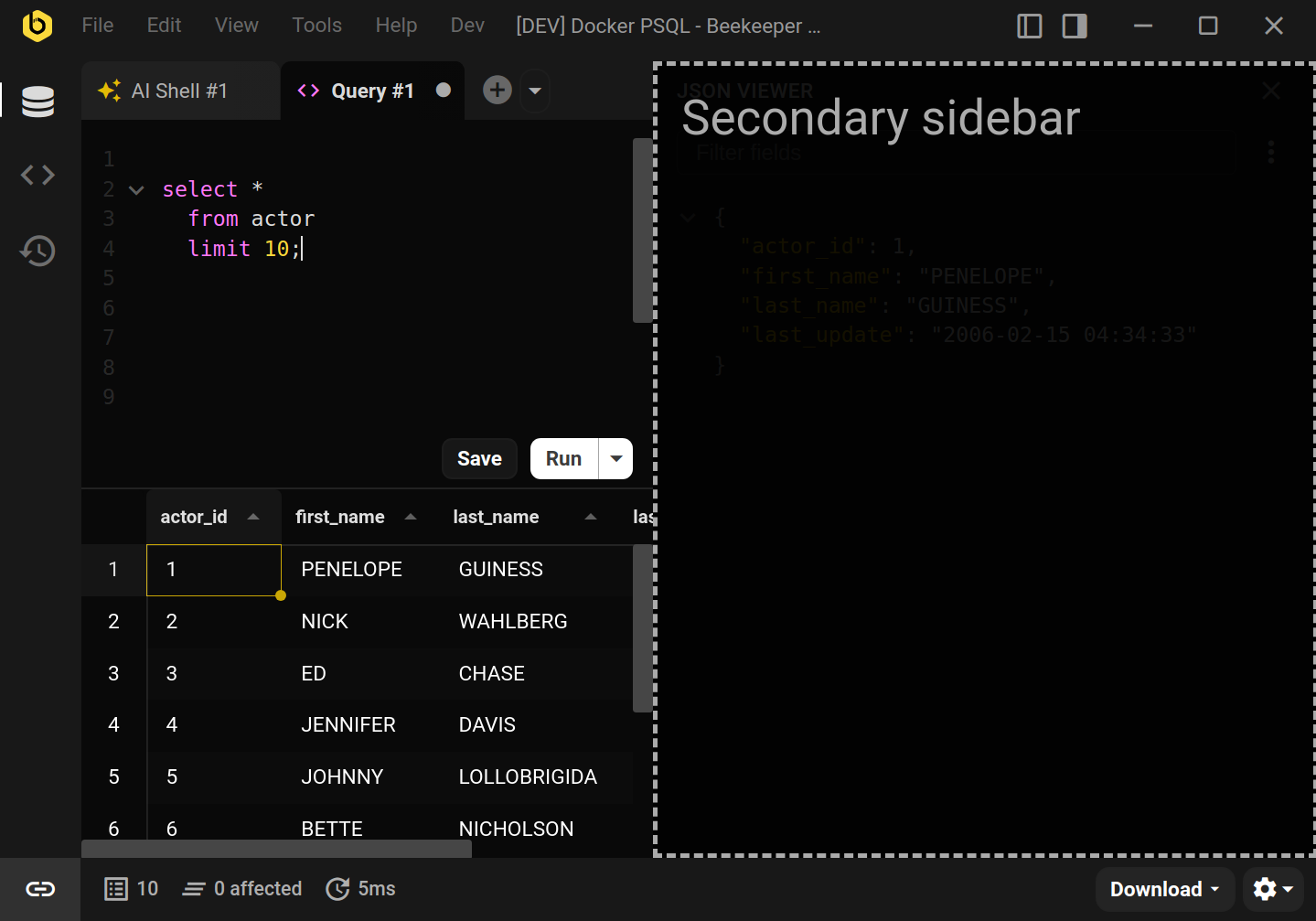Select row number 5 header
1316x921 pixels.
[113, 777]
